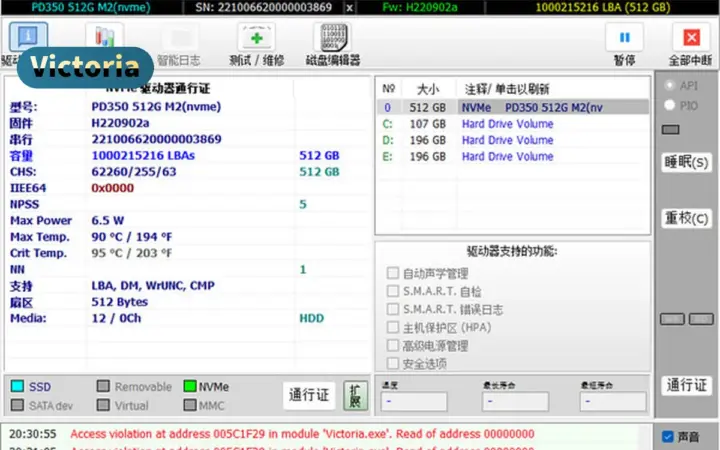The image size is (720, 450).
Task: Select the E: 196 GB volume row
Action: pyautogui.click(x=513, y=157)
